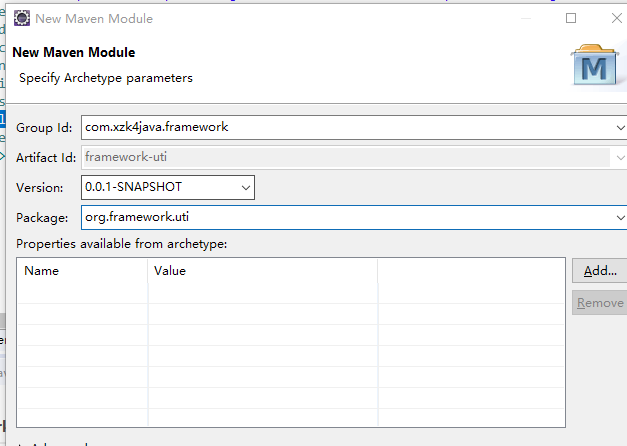Viewport: 627px width, 446px height.
Task: Click the New Maven Module title bar text
Action: (94, 18)
